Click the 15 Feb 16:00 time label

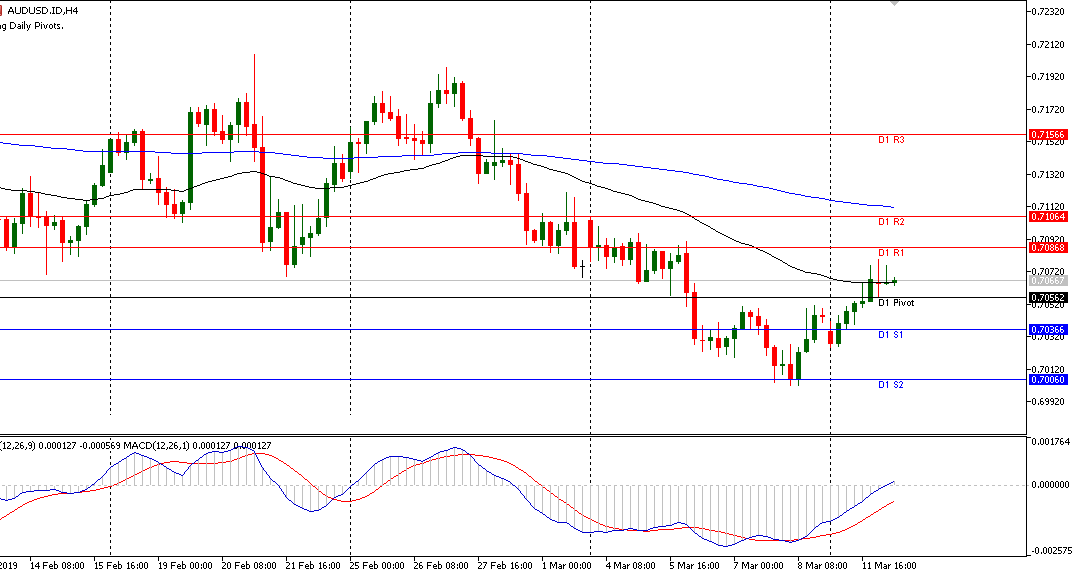(120, 566)
